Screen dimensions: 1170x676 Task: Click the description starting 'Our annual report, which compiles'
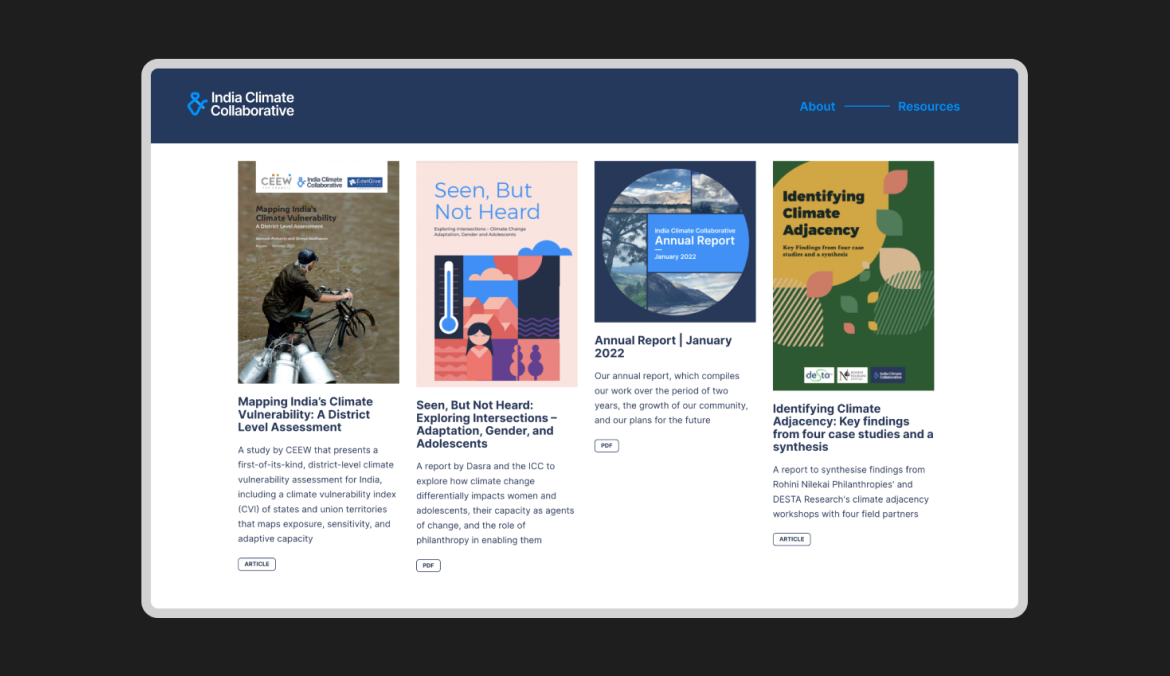click(671, 398)
